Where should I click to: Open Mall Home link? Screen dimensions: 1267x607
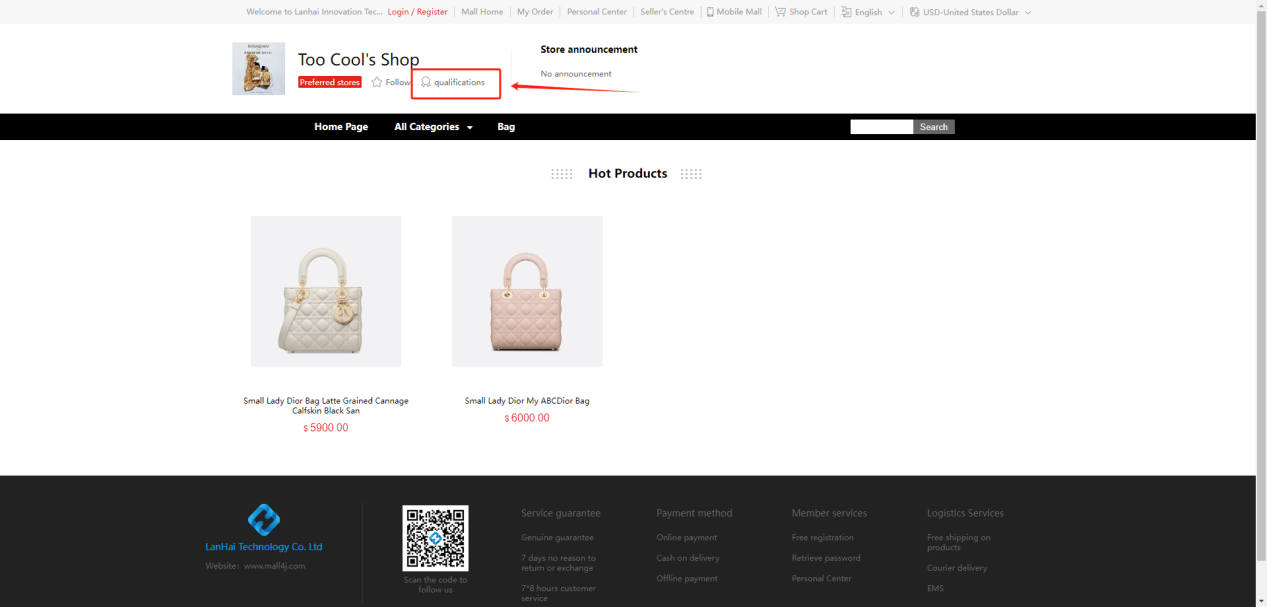tap(482, 12)
